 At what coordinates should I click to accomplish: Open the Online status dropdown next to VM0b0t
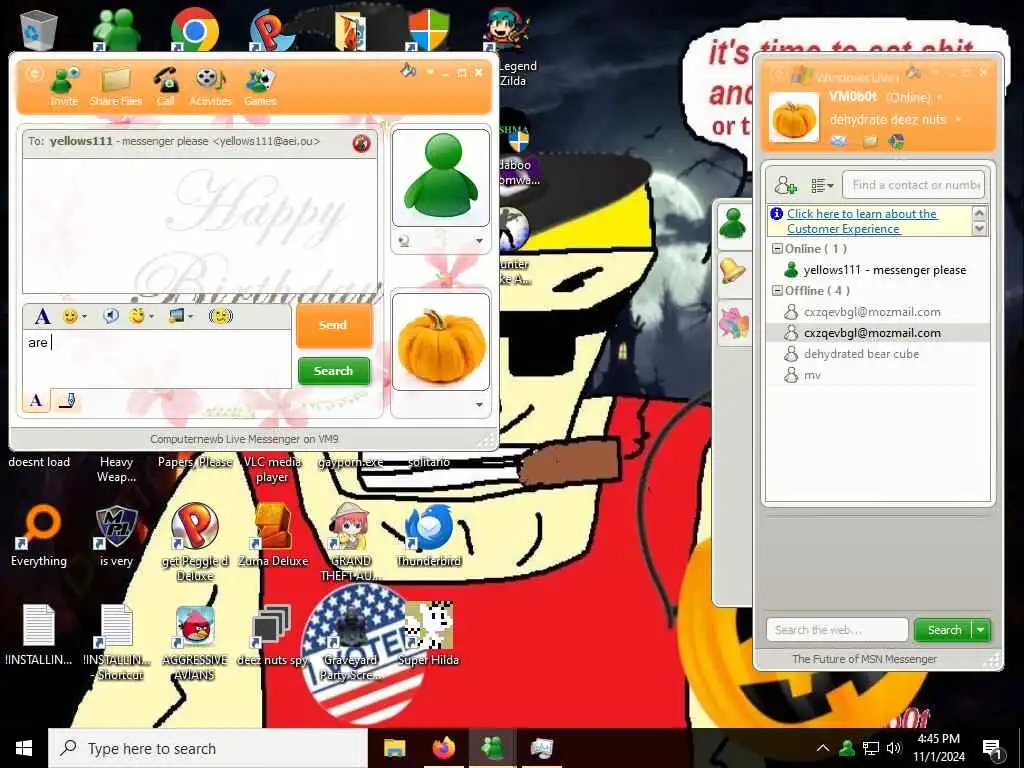click(940, 98)
